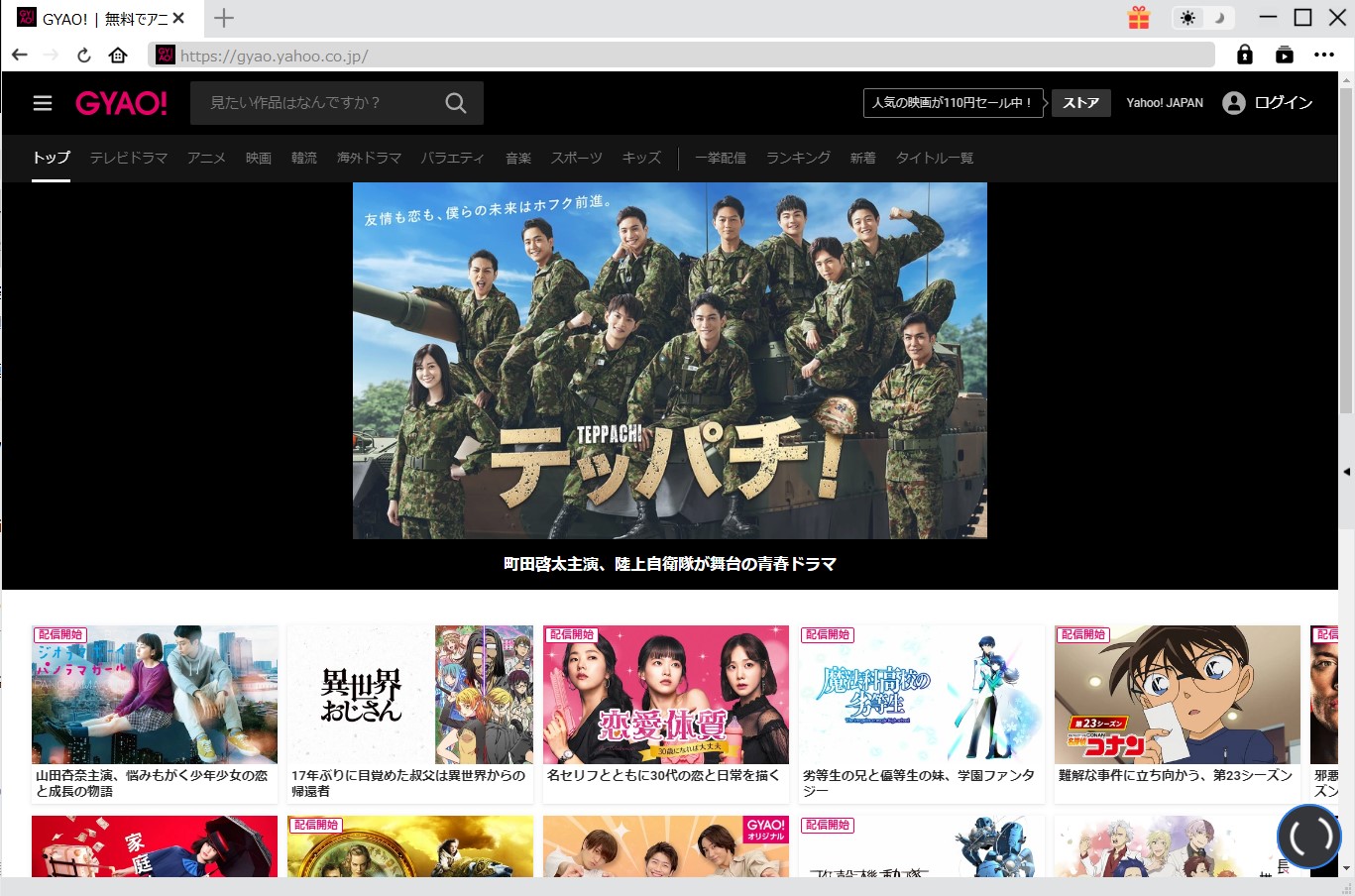Screen dimensions: 1355x896
Task: Select the バラエティ tab
Action: 453,158
